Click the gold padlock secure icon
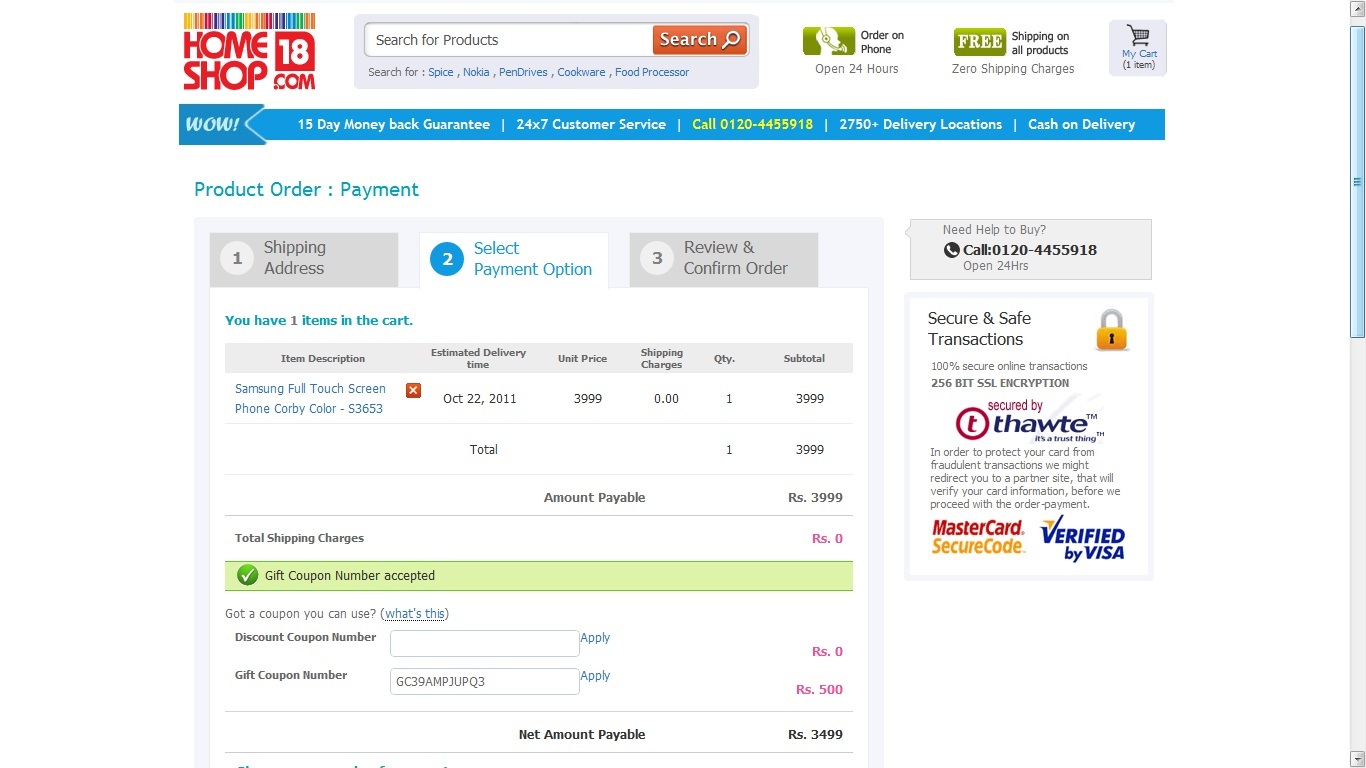Image resolution: width=1366 pixels, height=768 pixels. tap(1111, 330)
